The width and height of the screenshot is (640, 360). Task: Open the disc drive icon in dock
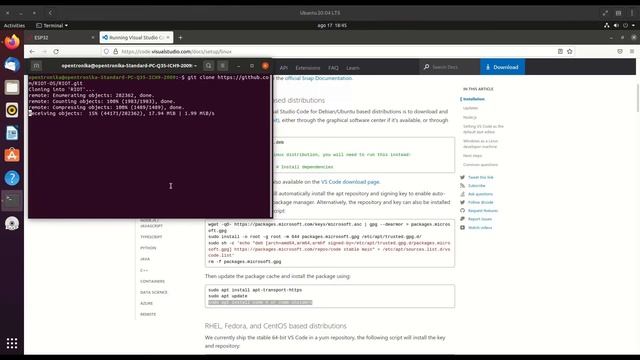12,224
